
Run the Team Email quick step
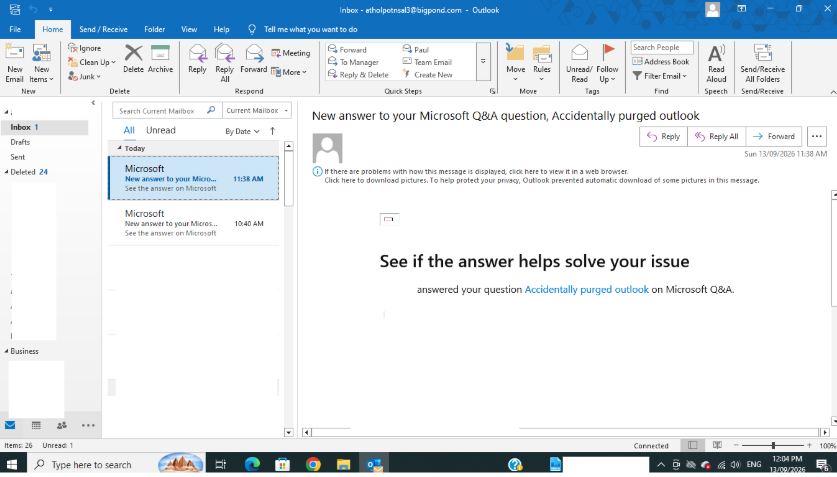tap(428, 62)
